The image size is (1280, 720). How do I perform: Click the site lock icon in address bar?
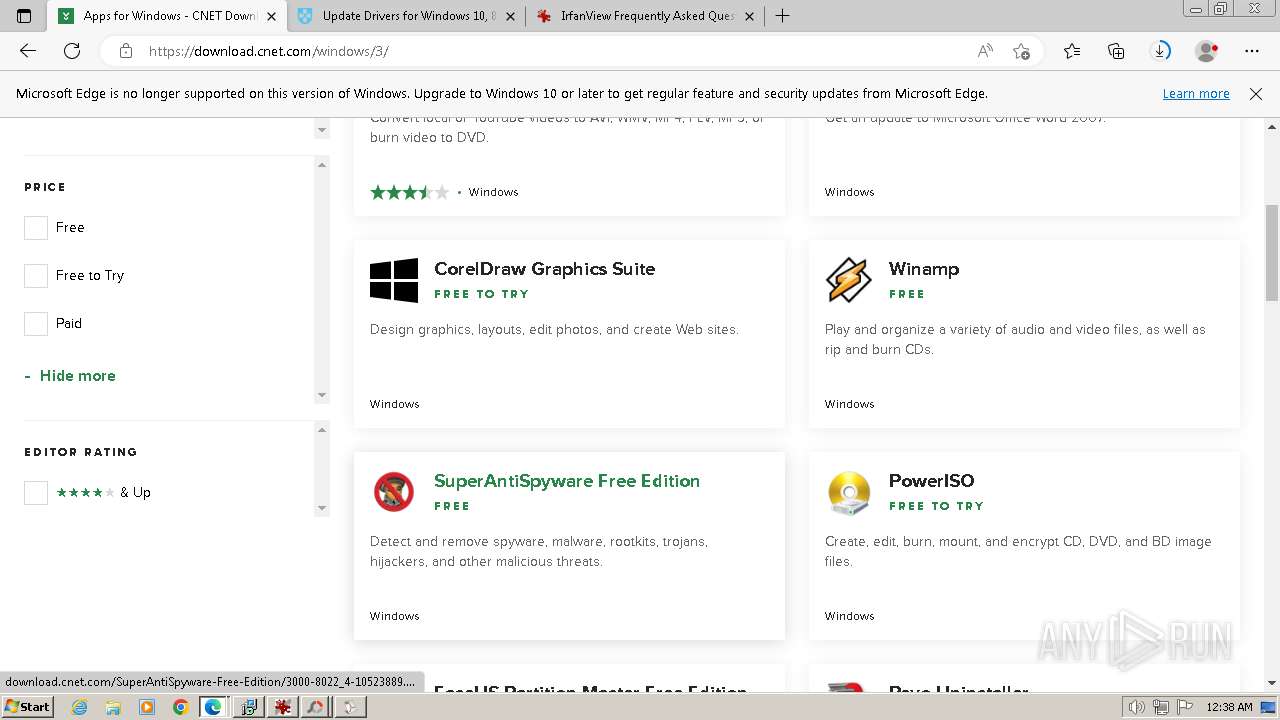(126, 51)
